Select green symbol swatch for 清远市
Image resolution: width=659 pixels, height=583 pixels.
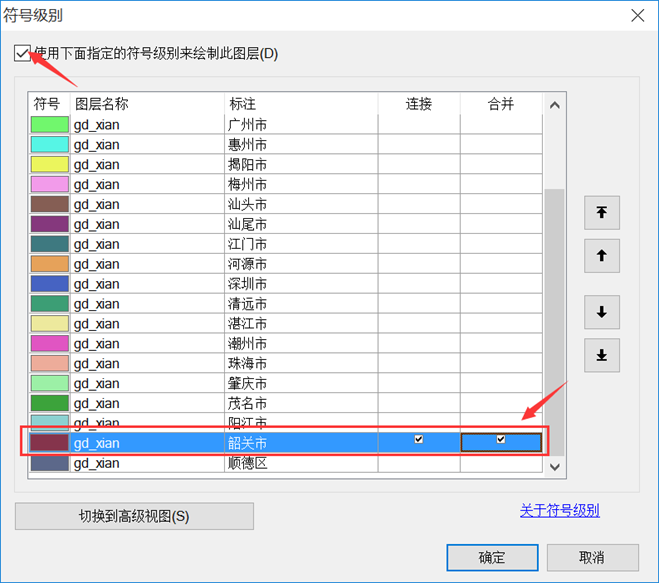pyautogui.click(x=50, y=303)
